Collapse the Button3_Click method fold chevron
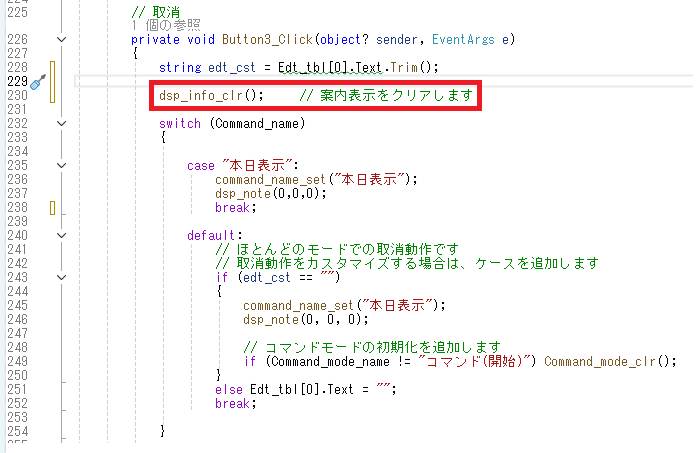 click(63, 39)
